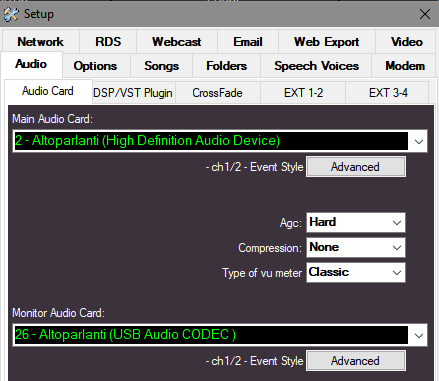
Task: Open the Agc dropdown set to Hard
Action: 356,222
